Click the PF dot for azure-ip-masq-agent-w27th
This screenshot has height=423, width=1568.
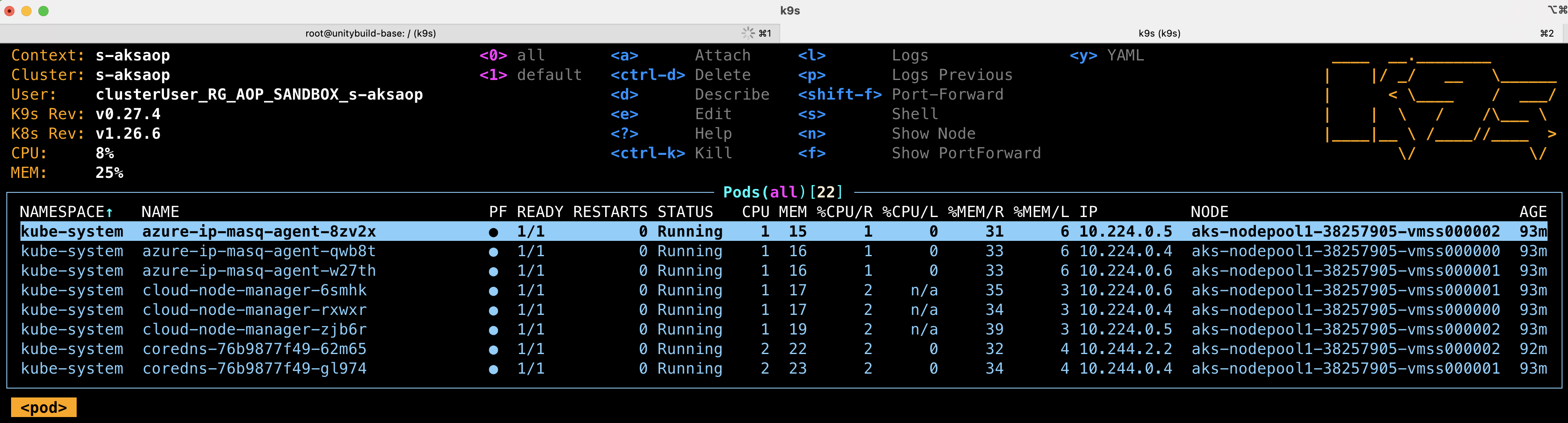click(493, 271)
